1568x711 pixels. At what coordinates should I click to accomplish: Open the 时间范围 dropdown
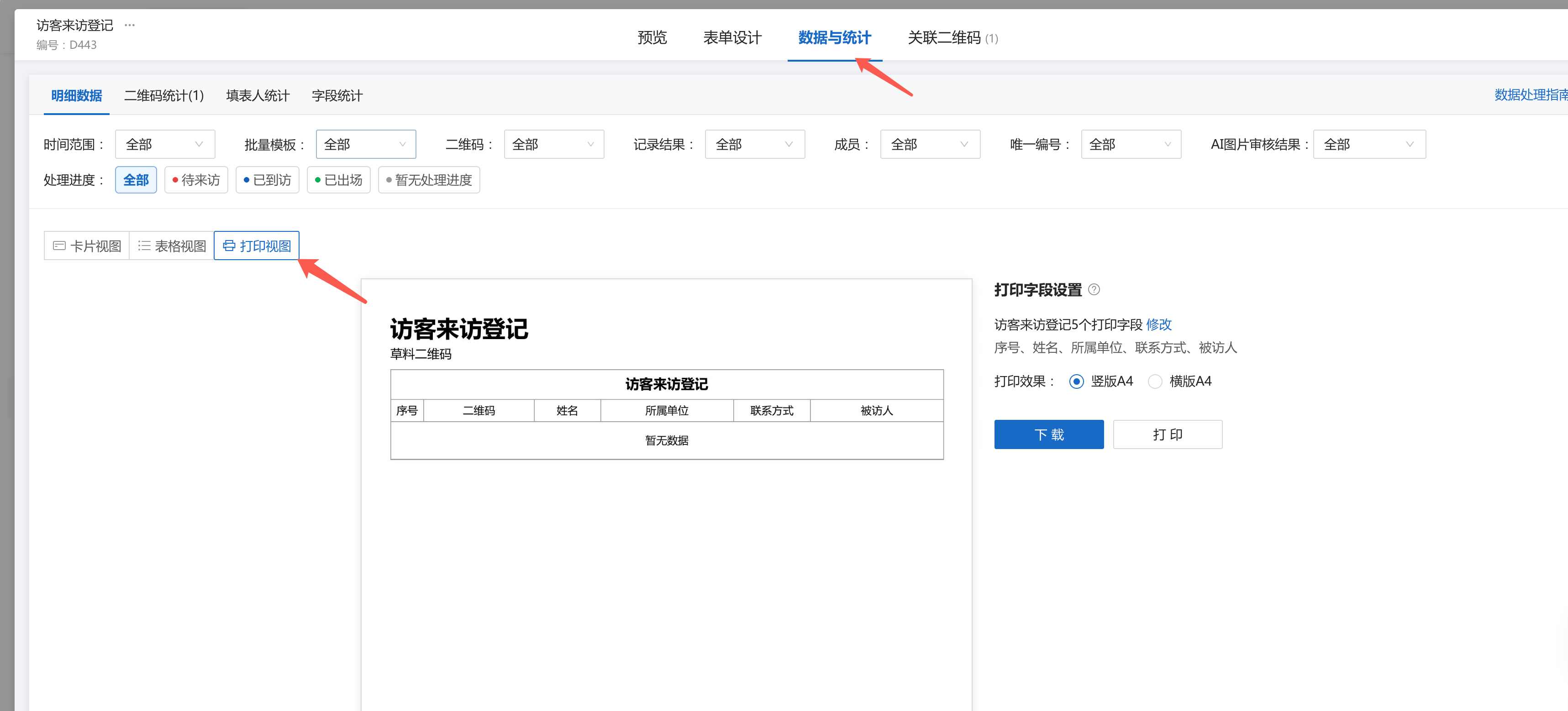[x=165, y=144]
